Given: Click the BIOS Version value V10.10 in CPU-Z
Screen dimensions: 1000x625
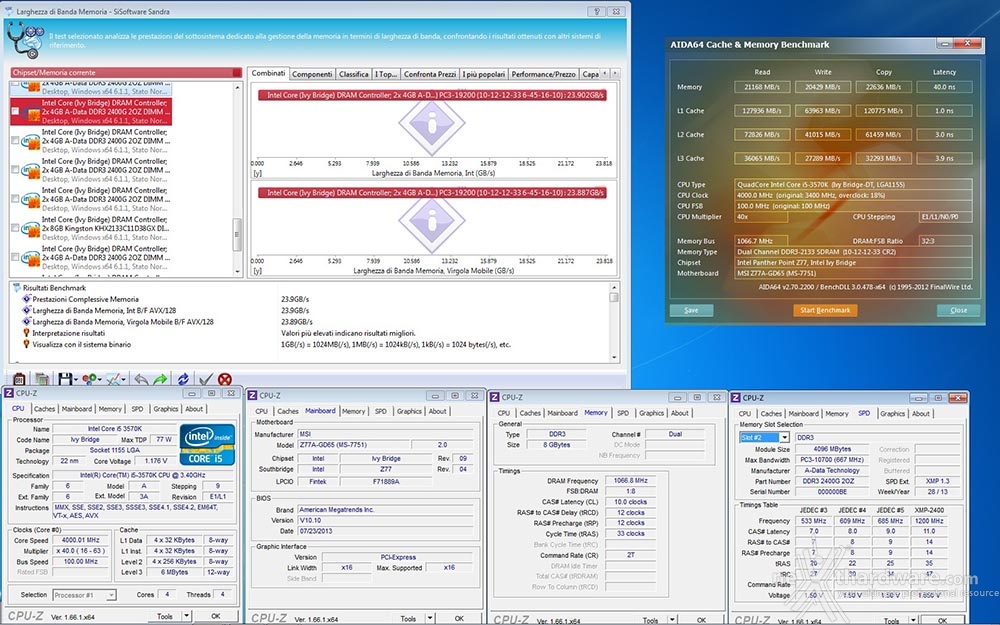Looking at the screenshot, I should click(386, 520).
